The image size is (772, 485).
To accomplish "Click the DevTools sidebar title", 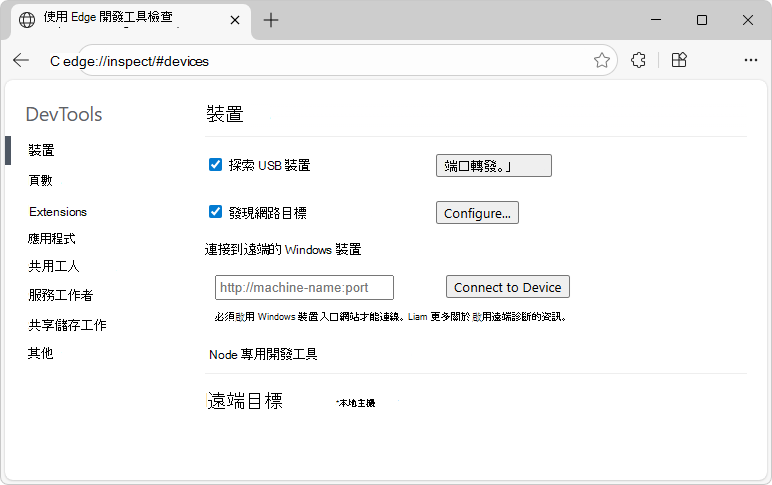I will click(x=64, y=114).
